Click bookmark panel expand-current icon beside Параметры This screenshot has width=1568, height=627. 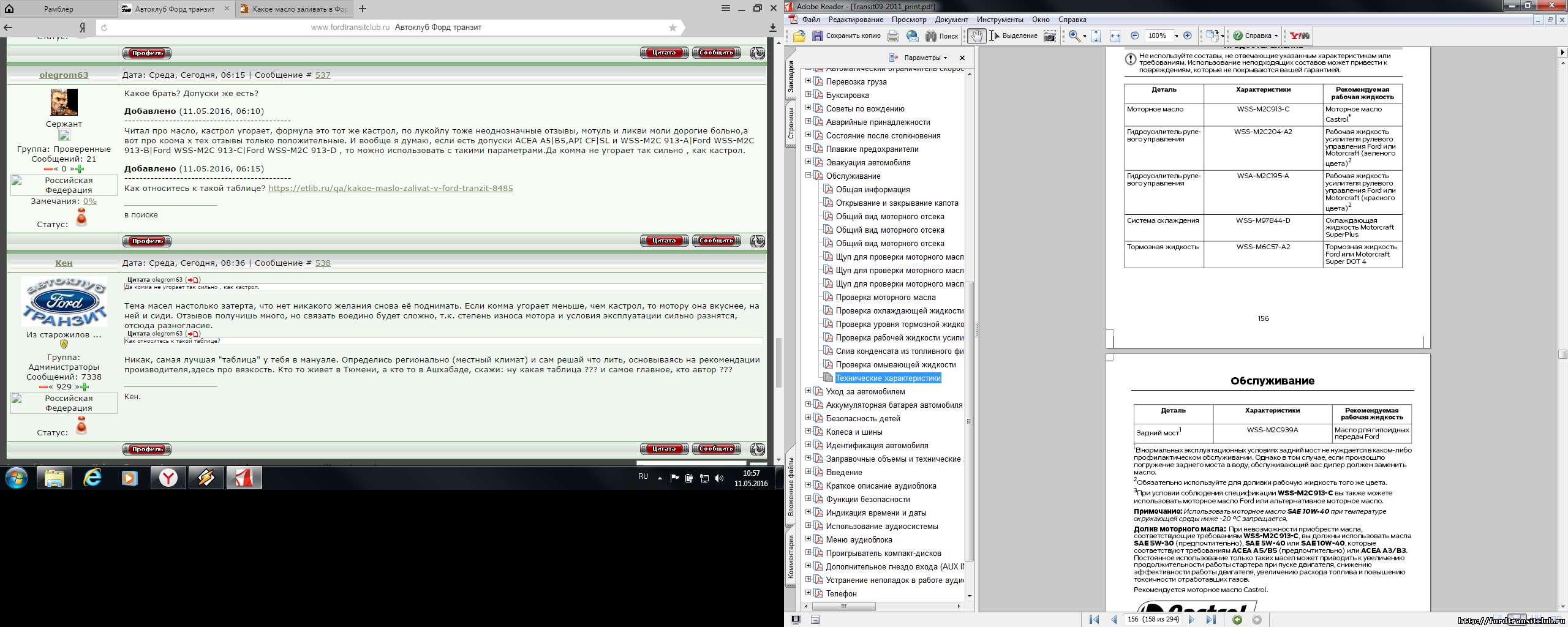(x=893, y=58)
